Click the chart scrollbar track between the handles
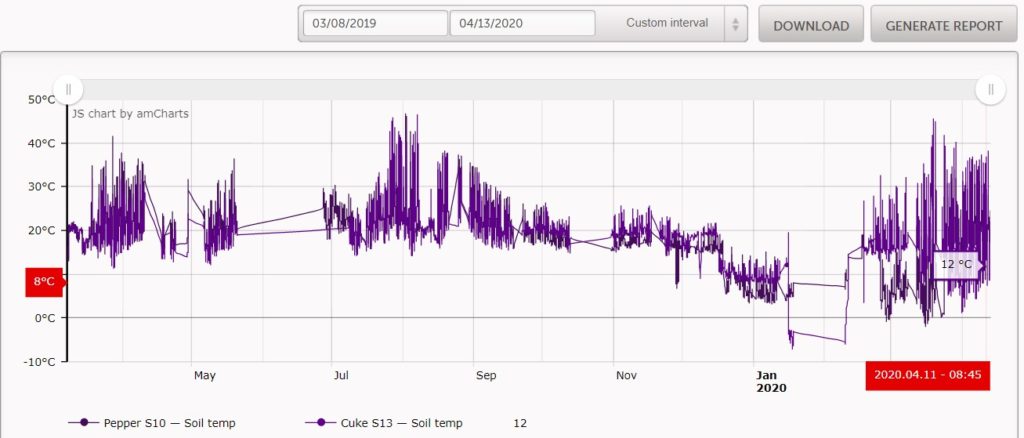This screenshot has width=1024, height=438. tap(528, 89)
